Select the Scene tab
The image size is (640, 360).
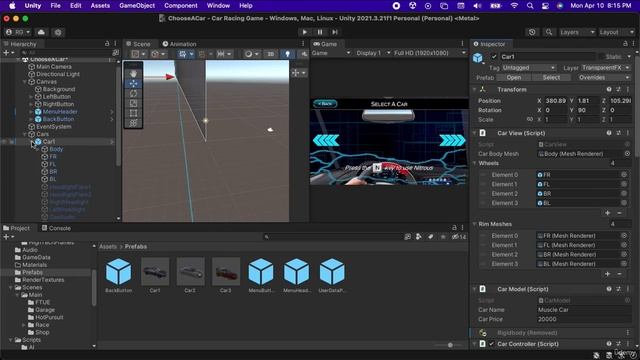pyautogui.click(x=138, y=44)
